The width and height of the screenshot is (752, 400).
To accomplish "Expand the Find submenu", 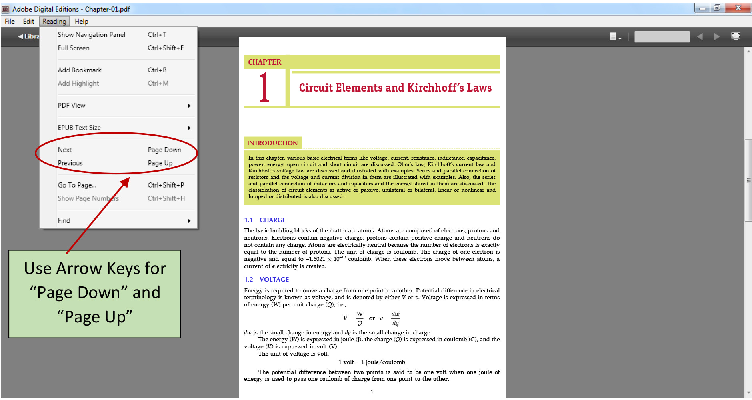I will click(118, 221).
